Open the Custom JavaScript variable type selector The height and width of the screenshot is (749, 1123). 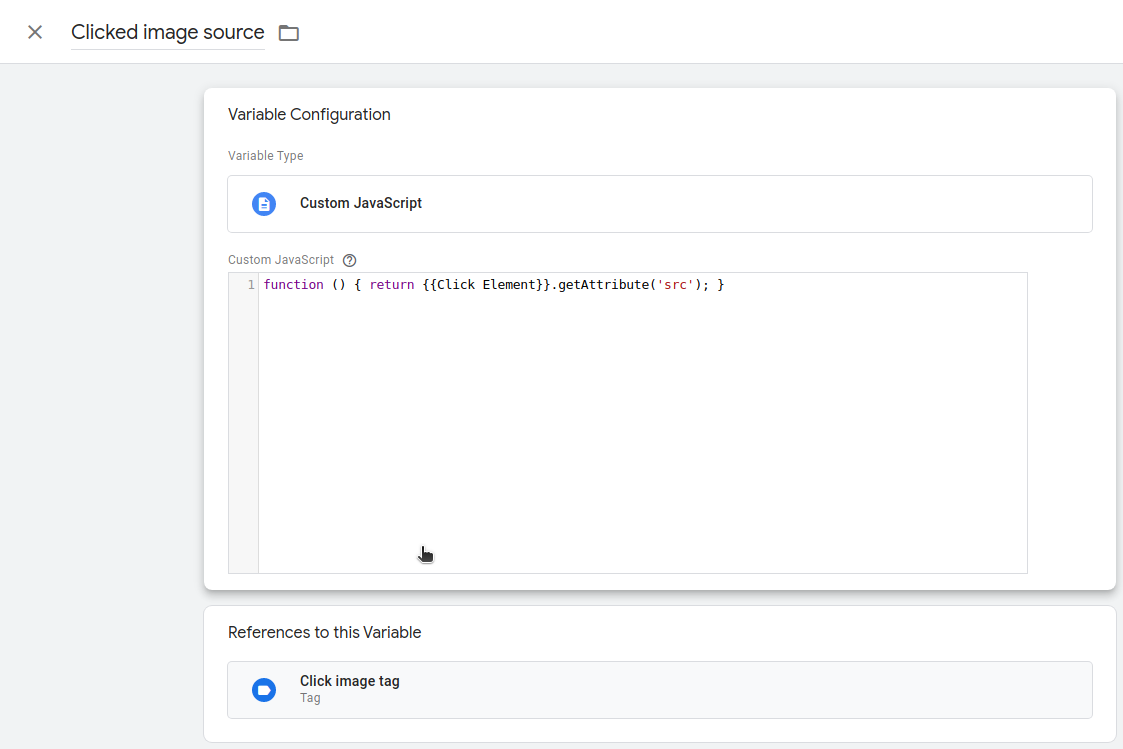(x=660, y=204)
